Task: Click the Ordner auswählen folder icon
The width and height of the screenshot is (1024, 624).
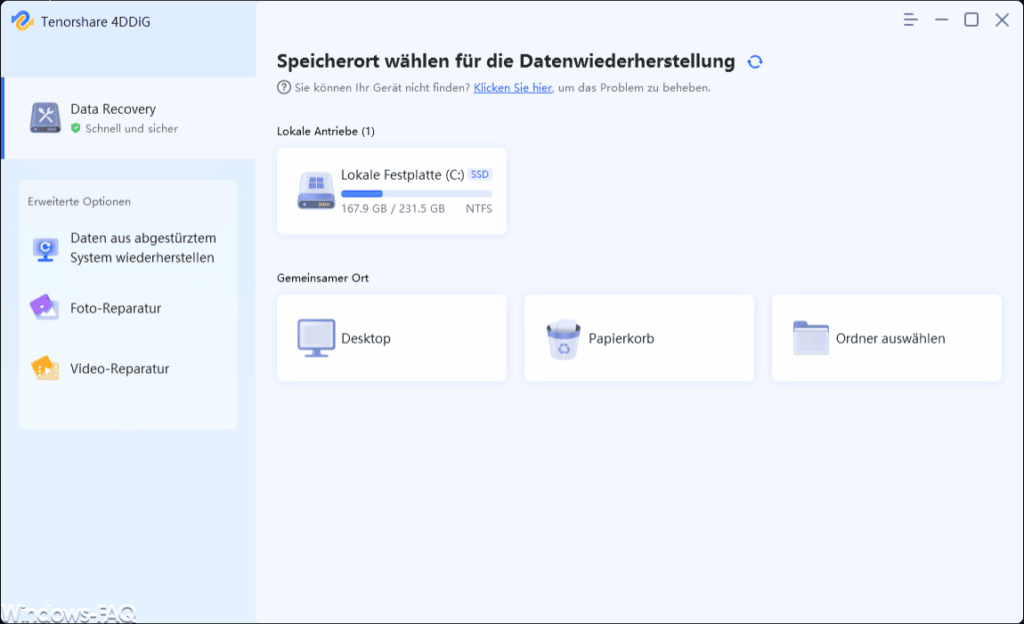Action: pyautogui.click(x=810, y=337)
